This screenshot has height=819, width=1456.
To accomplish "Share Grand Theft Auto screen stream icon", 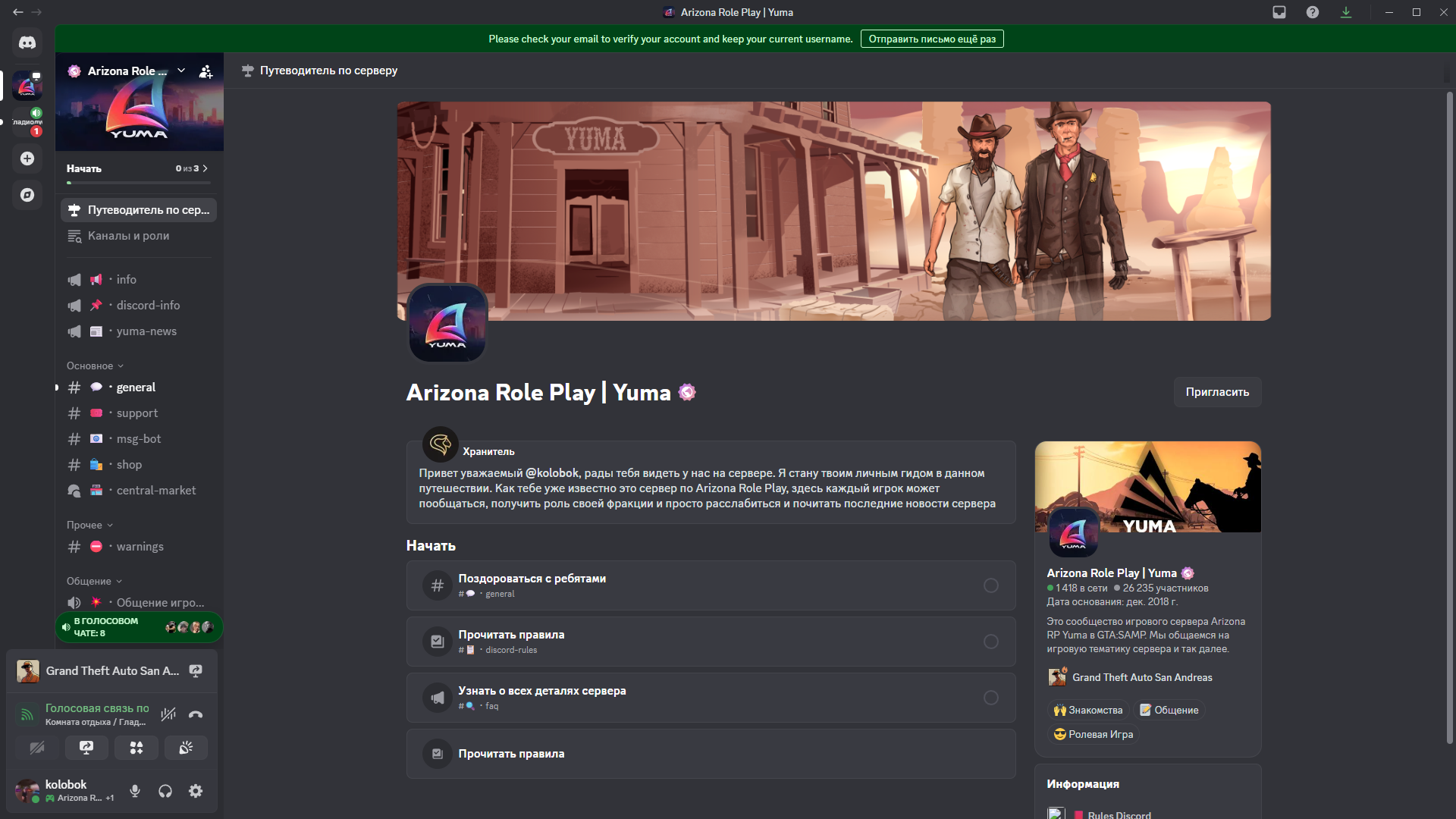I will pyautogui.click(x=196, y=671).
